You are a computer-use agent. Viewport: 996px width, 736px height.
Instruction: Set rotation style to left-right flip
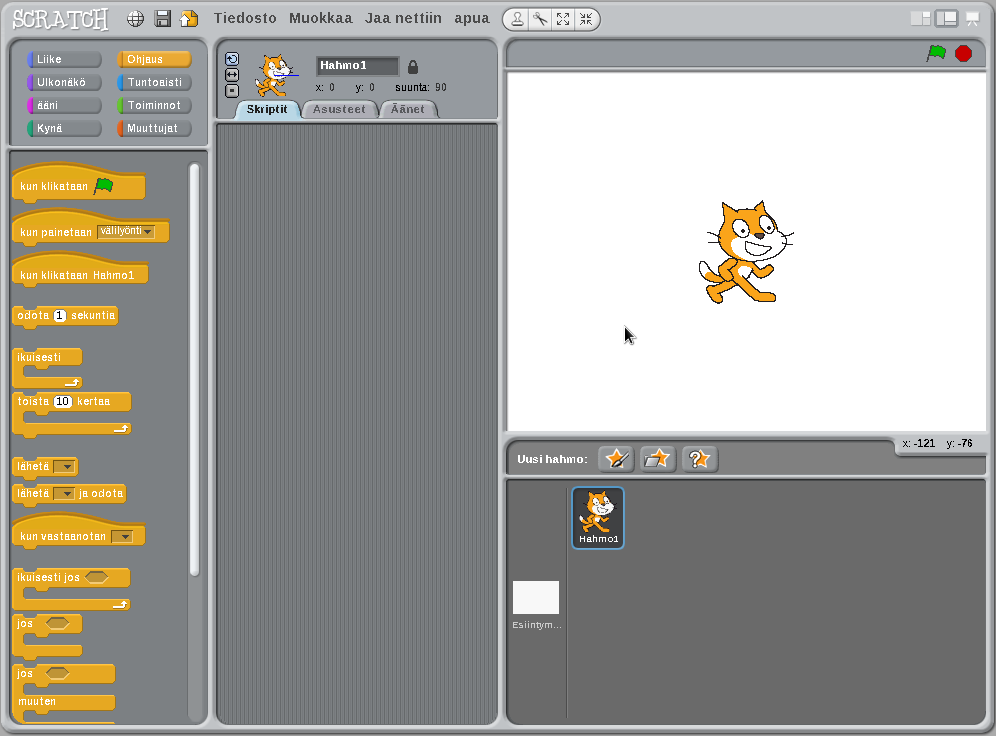(232, 75)
